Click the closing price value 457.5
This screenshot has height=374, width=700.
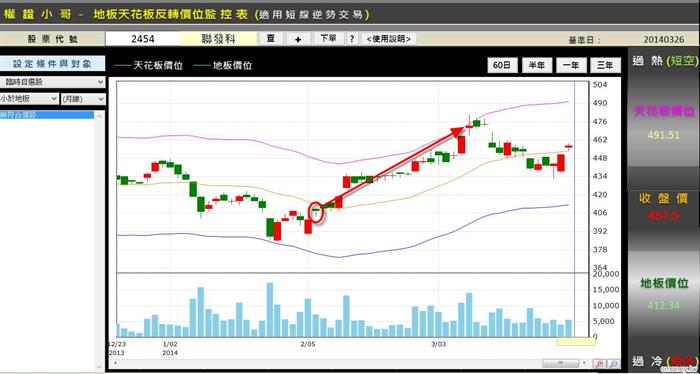tap(663, 216)
